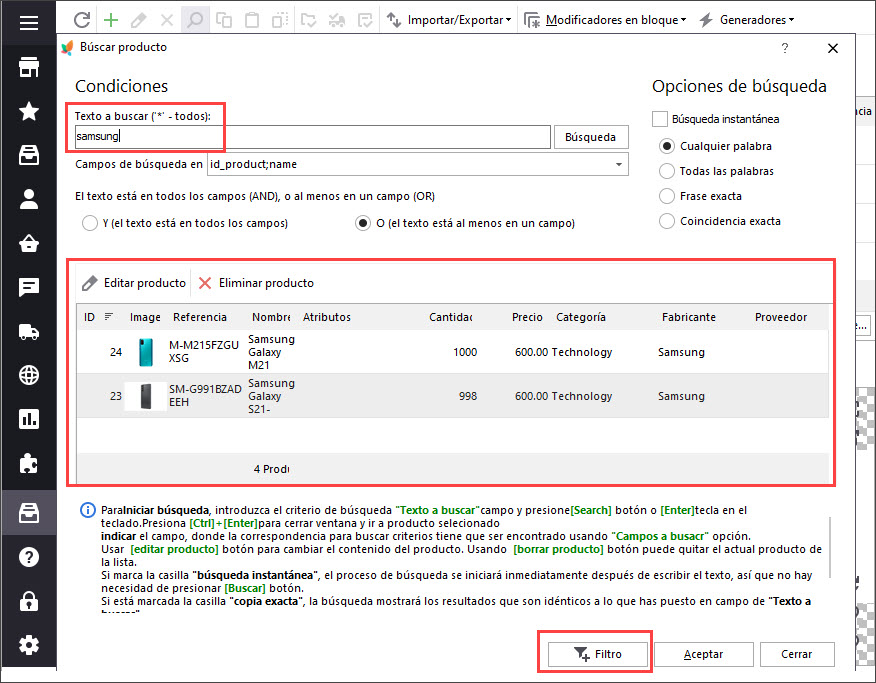Open messages chat icon in sidebar
The height and width of the screenshot is (683, 876).
click(x=28, y=288)
